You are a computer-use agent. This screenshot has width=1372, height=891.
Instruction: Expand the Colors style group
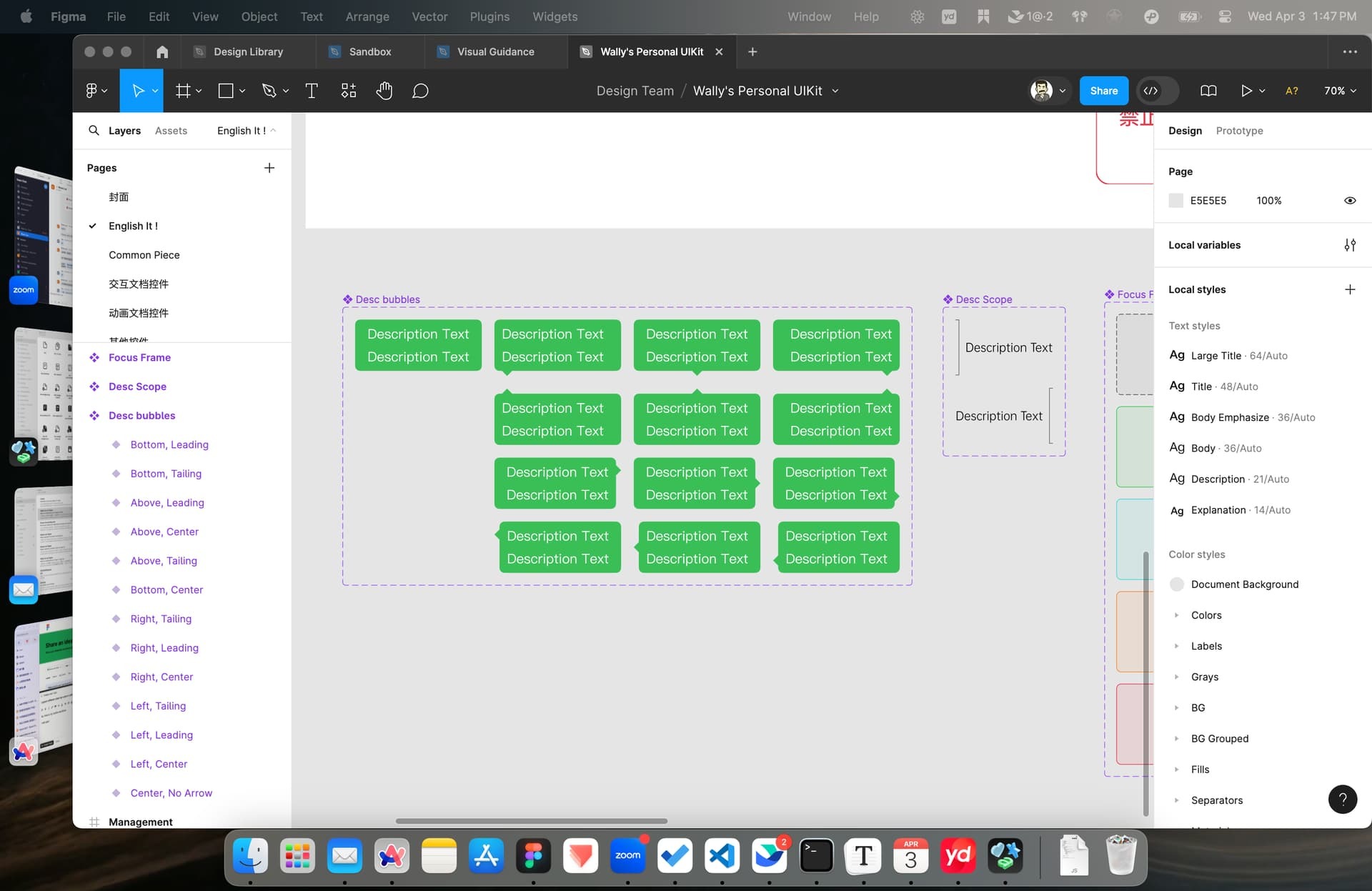[x=1178, y=615]
